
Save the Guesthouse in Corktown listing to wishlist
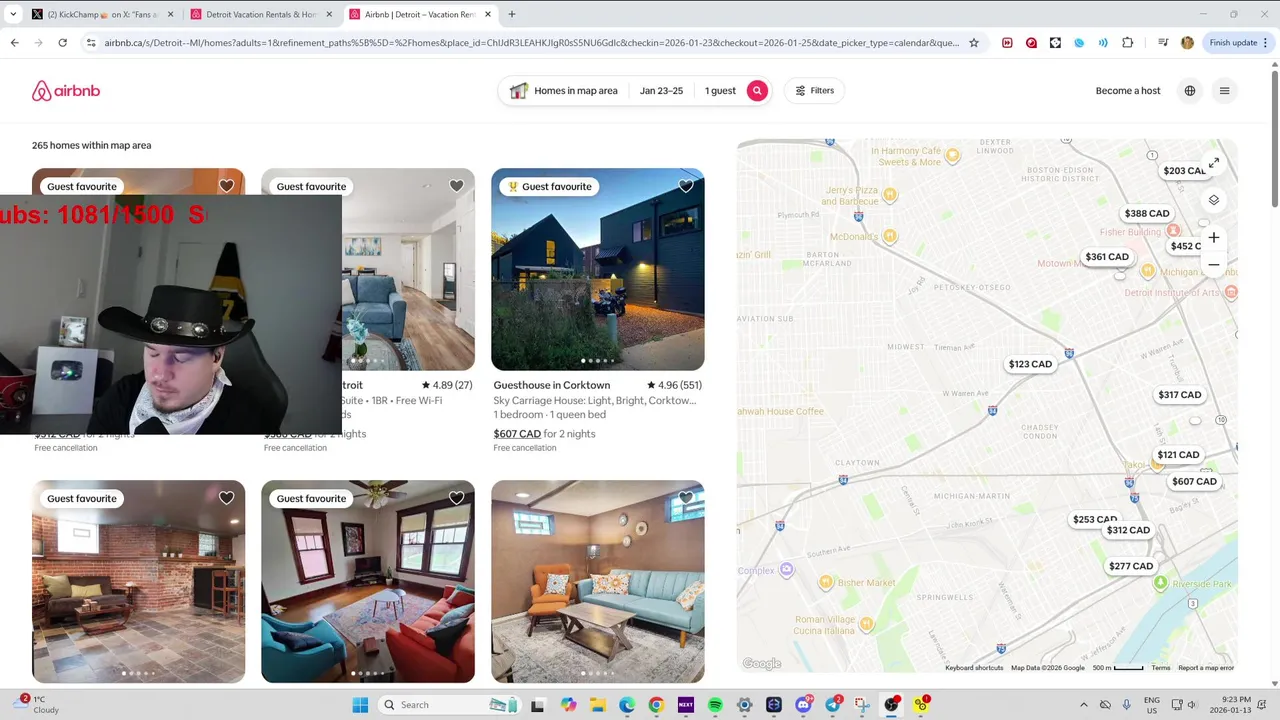click(686, 186)
